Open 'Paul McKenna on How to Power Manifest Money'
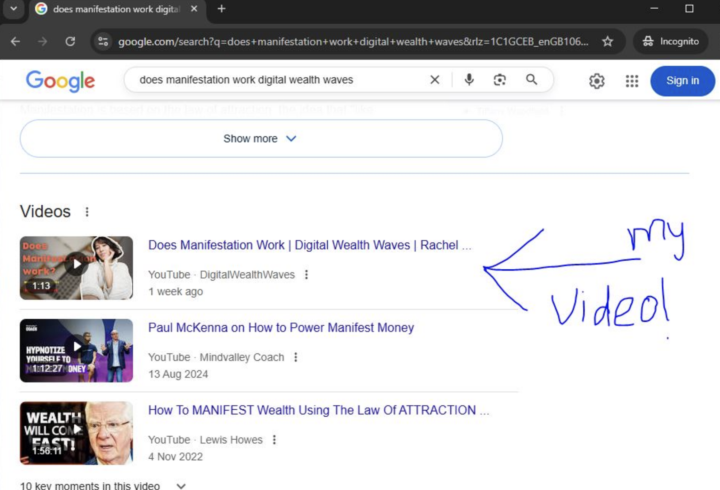 [281, 328]
